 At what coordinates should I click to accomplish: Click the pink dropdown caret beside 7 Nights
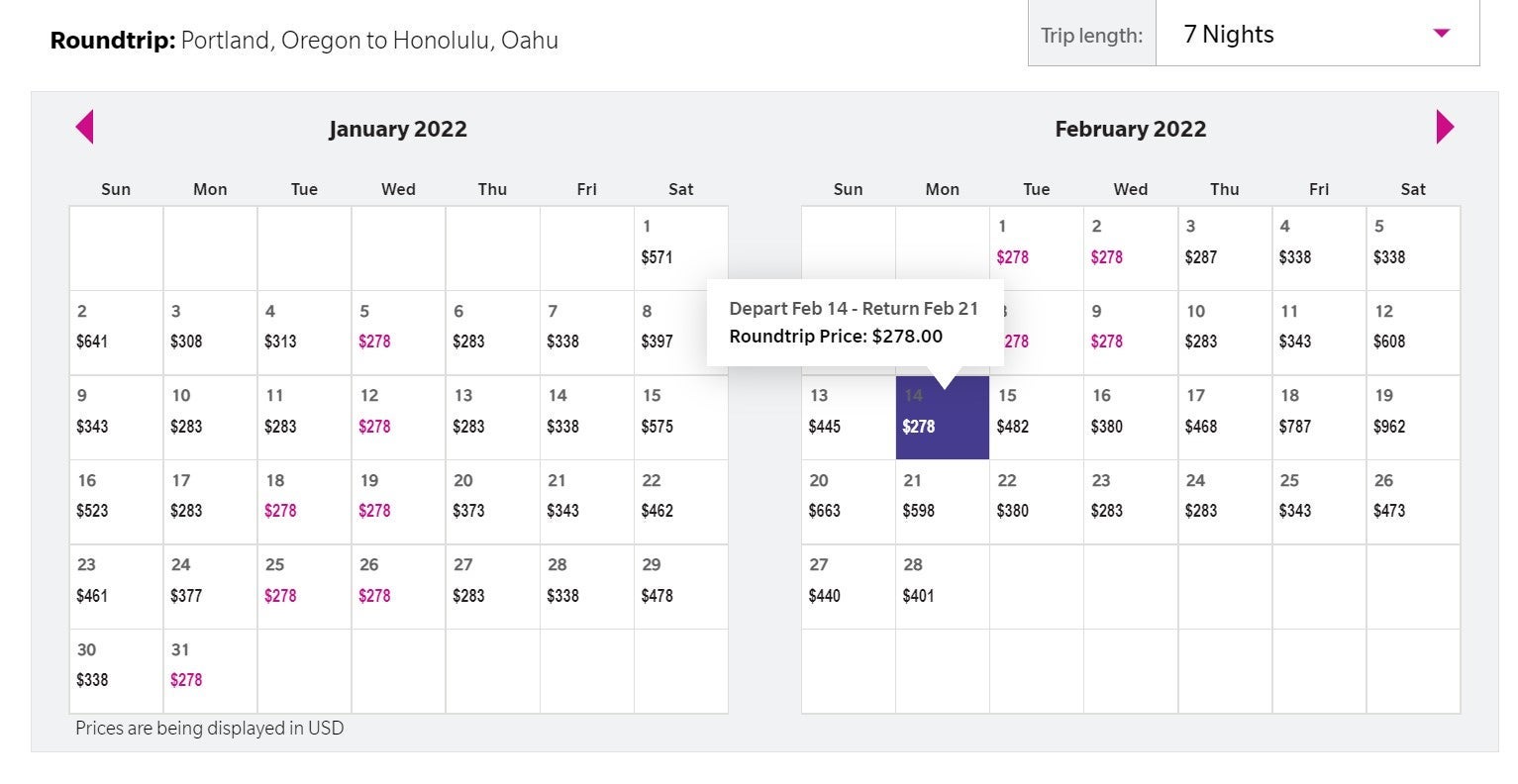(x=1441, y=34)
